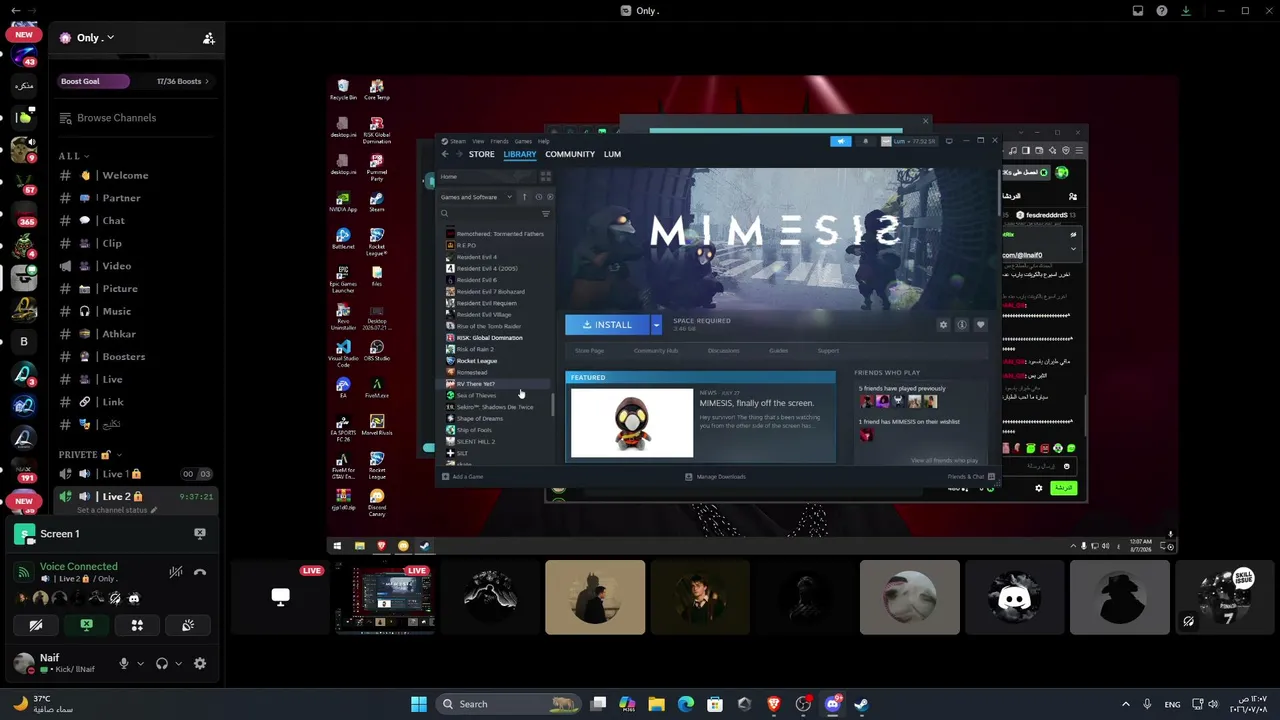Mute the microphone in user panel
Screen dimensions: 1280x720
(x=124, y=663)
